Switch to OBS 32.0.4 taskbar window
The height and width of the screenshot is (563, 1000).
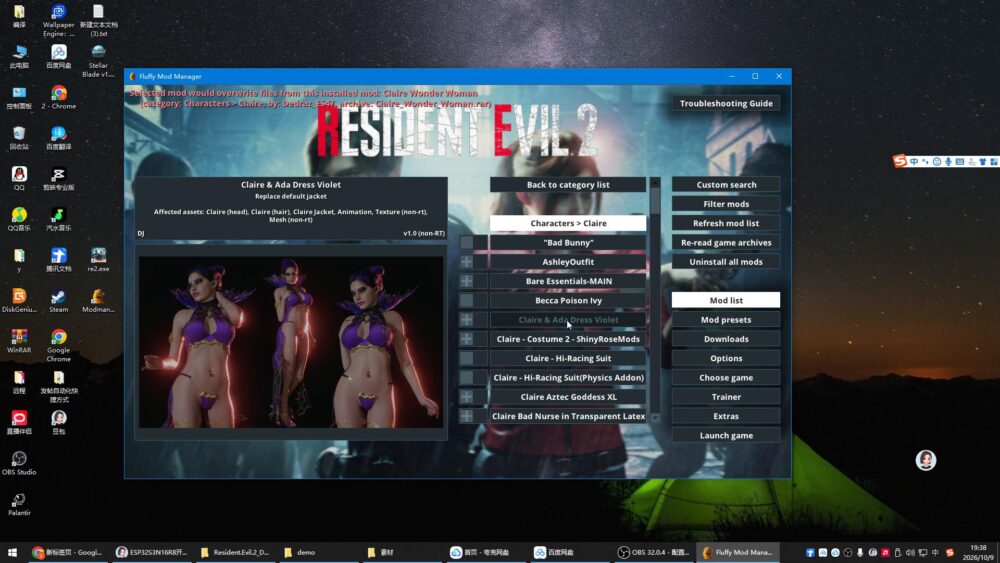653,552
